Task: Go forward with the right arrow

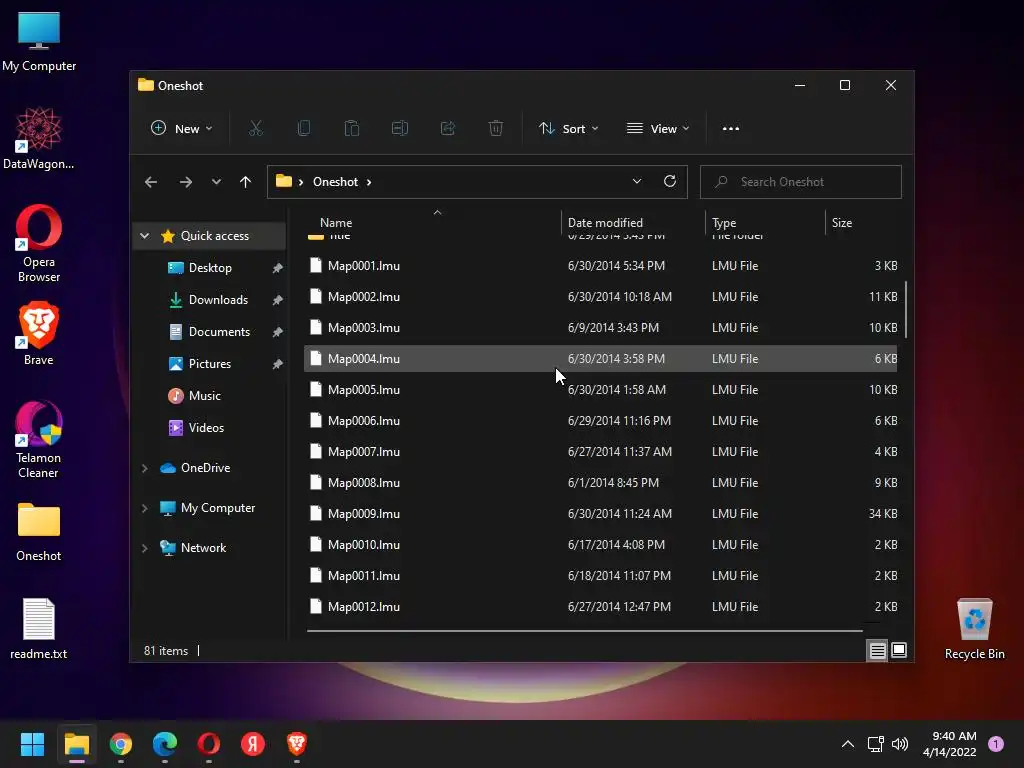Action: pos(185,182)
